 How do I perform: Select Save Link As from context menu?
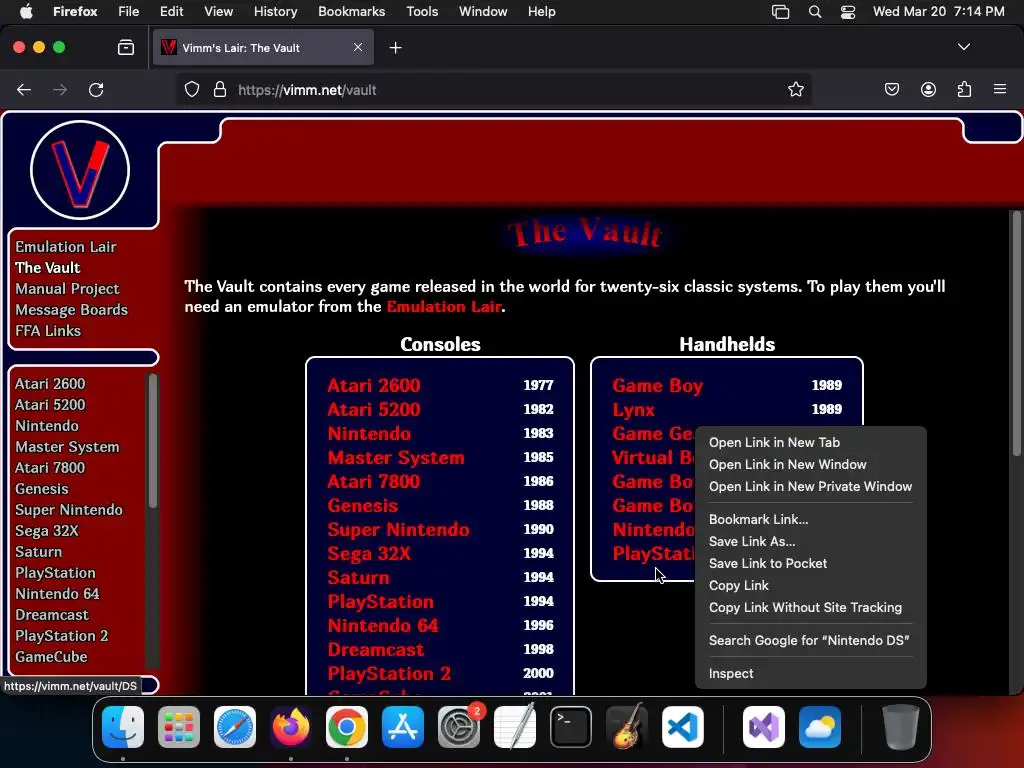[752, 541]
